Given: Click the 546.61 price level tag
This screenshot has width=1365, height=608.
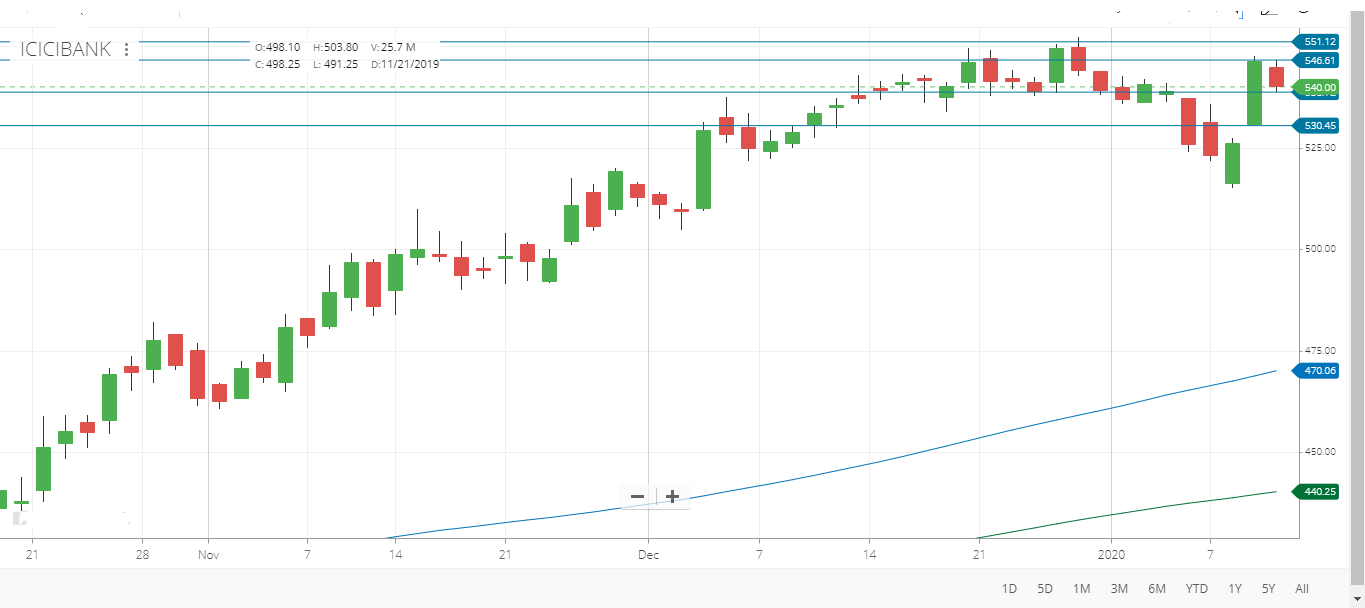Looking at the screenshot, I should click(x=1320, y=61).
